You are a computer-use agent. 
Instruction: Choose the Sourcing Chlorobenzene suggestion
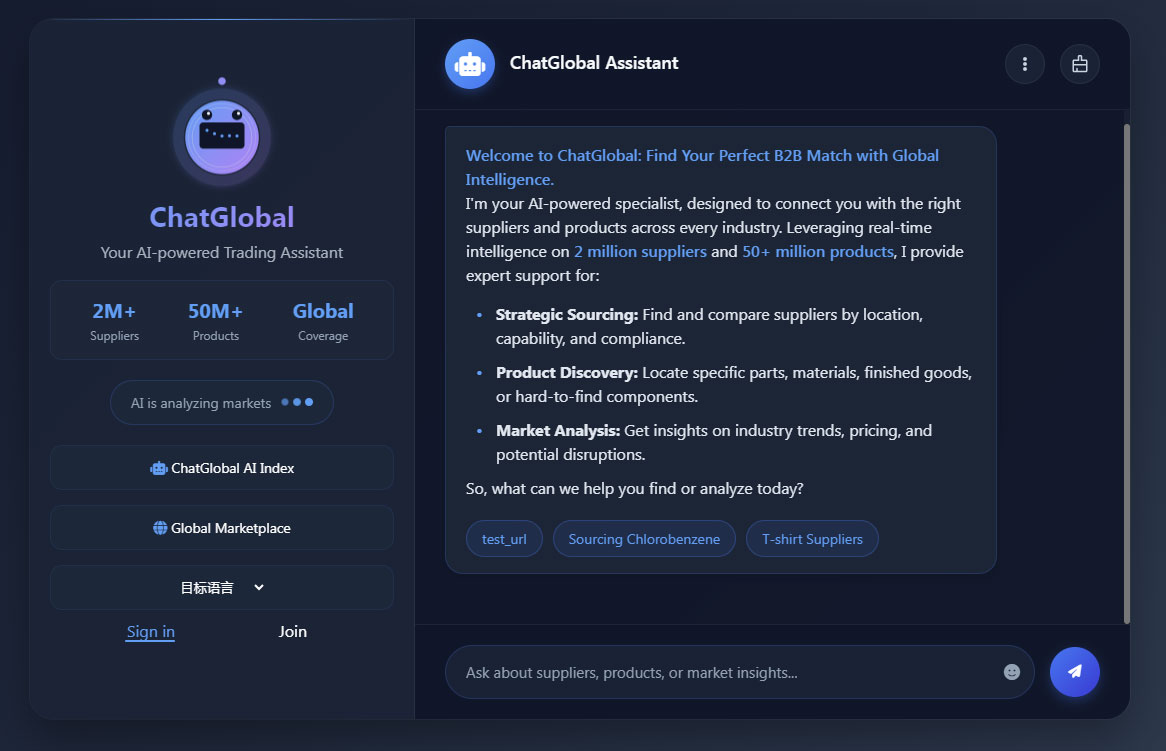(644, 539)
